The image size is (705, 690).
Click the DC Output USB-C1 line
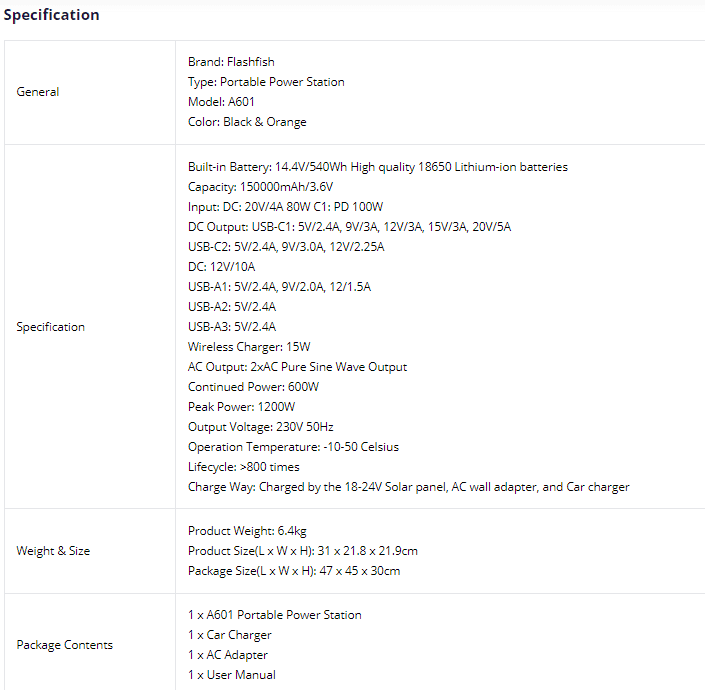349,227
